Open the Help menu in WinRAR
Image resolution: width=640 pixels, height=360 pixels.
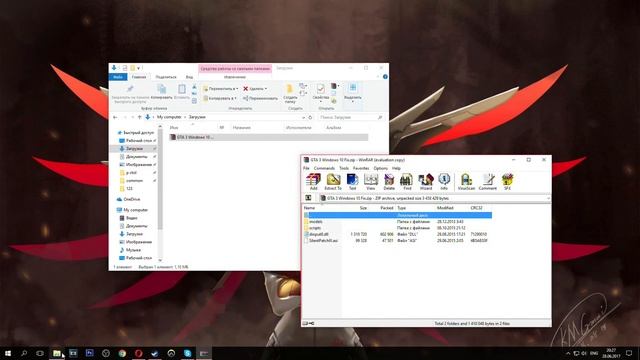[x=396, y=168]
